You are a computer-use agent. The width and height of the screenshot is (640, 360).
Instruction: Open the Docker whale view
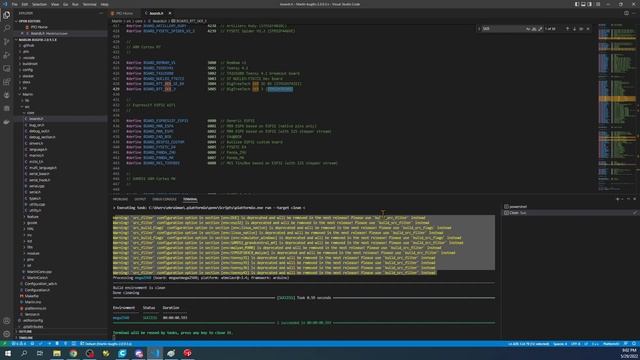pyautogui.click(x=7, y=122)
